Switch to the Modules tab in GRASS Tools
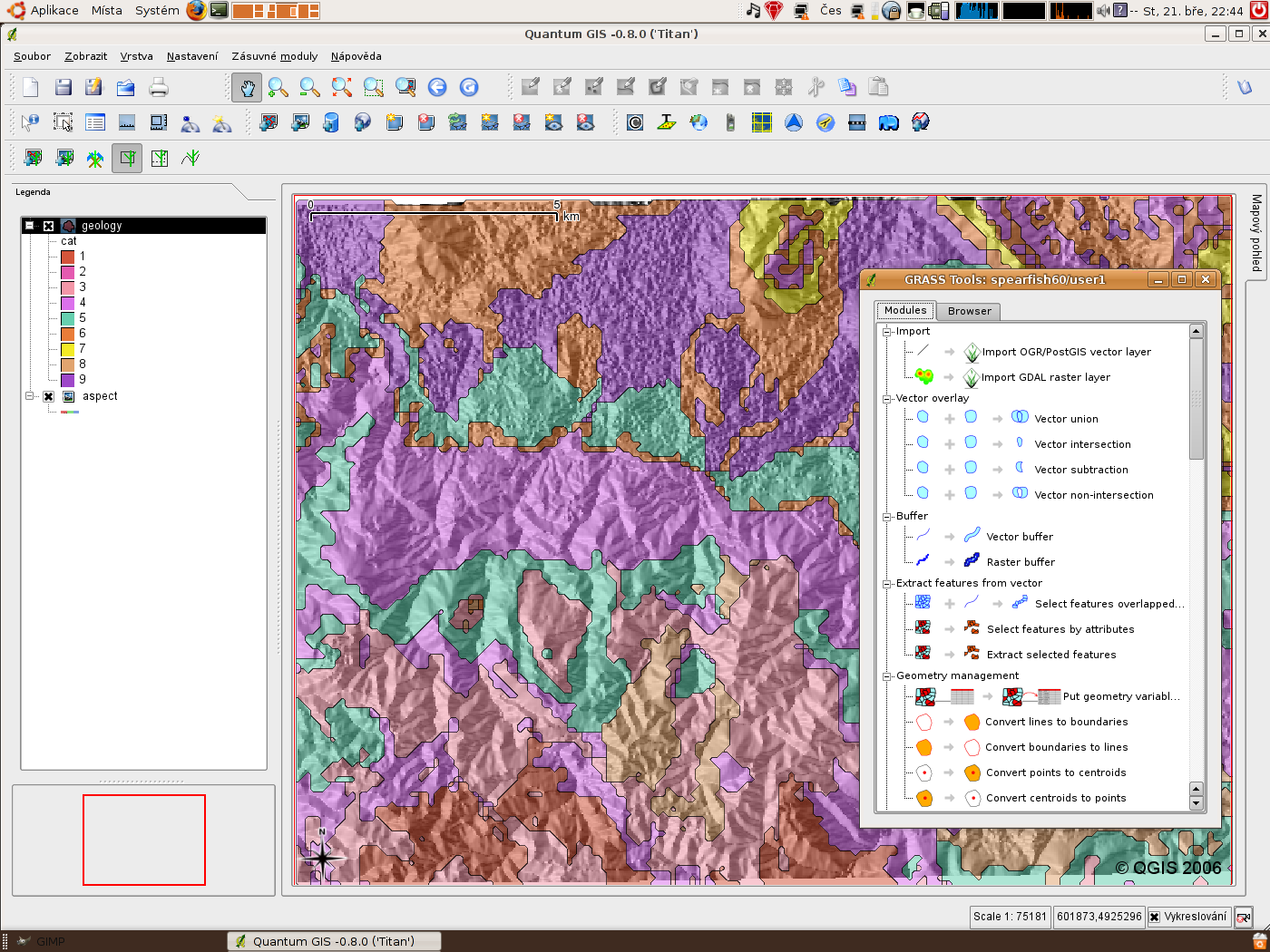The width and height of the screenshot is (1270, 952). [x=905, y=310]
